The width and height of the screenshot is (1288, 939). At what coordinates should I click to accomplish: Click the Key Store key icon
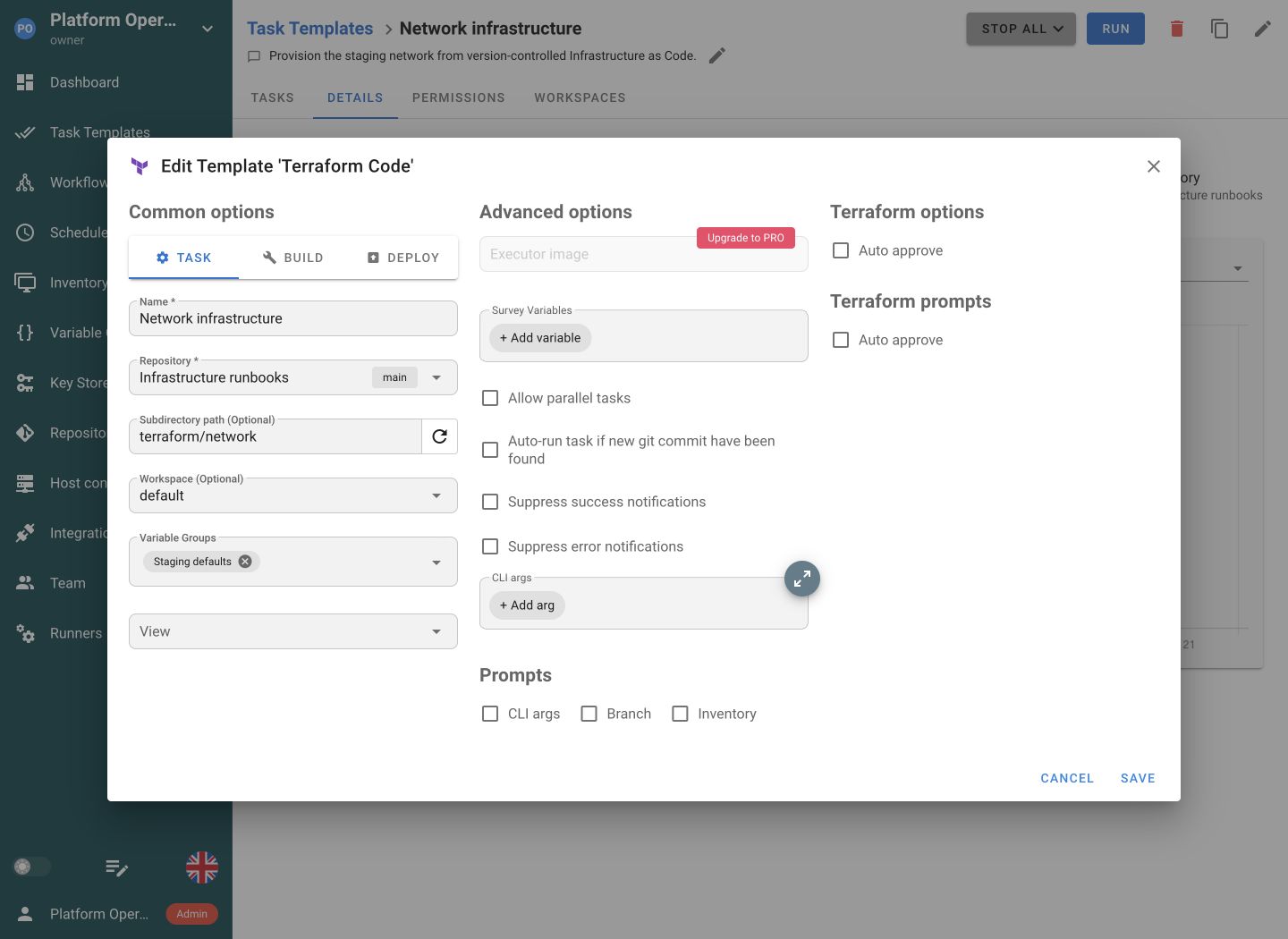click(25, 383)
